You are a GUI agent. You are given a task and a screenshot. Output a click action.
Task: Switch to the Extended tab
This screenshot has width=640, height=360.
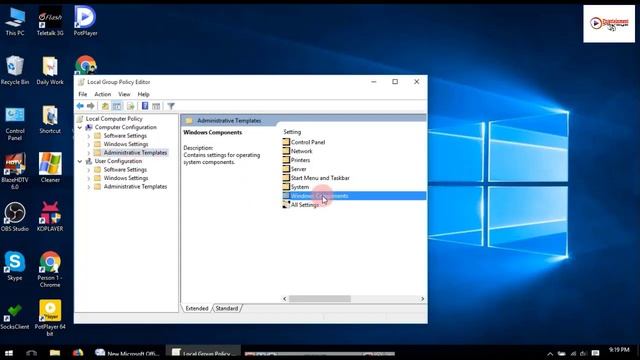pos(197,309)
